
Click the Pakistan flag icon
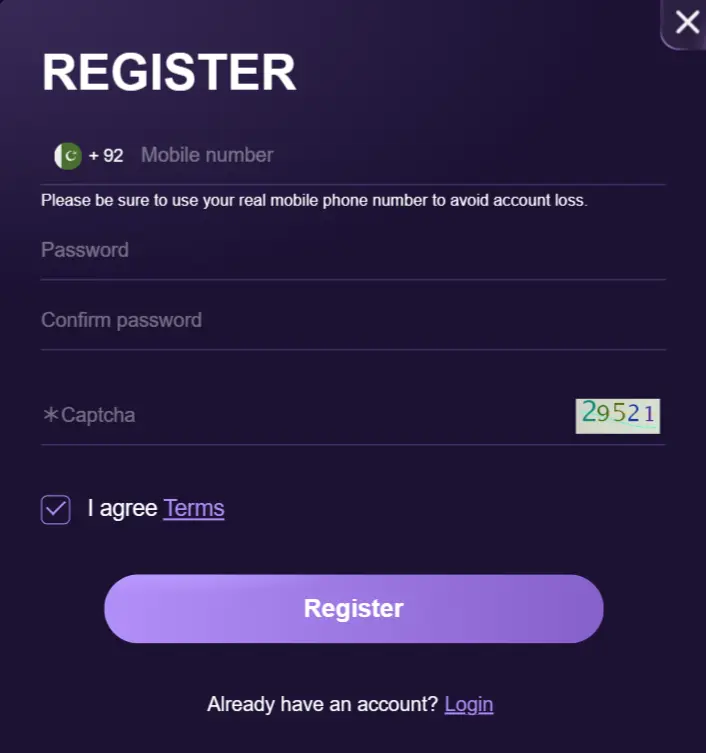(68, 156)
